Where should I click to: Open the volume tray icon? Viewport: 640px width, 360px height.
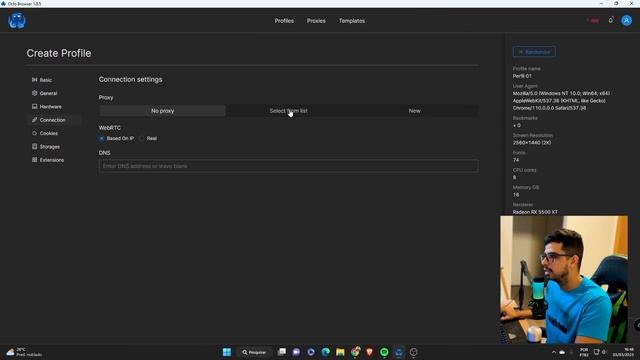(x=604, y=352)
